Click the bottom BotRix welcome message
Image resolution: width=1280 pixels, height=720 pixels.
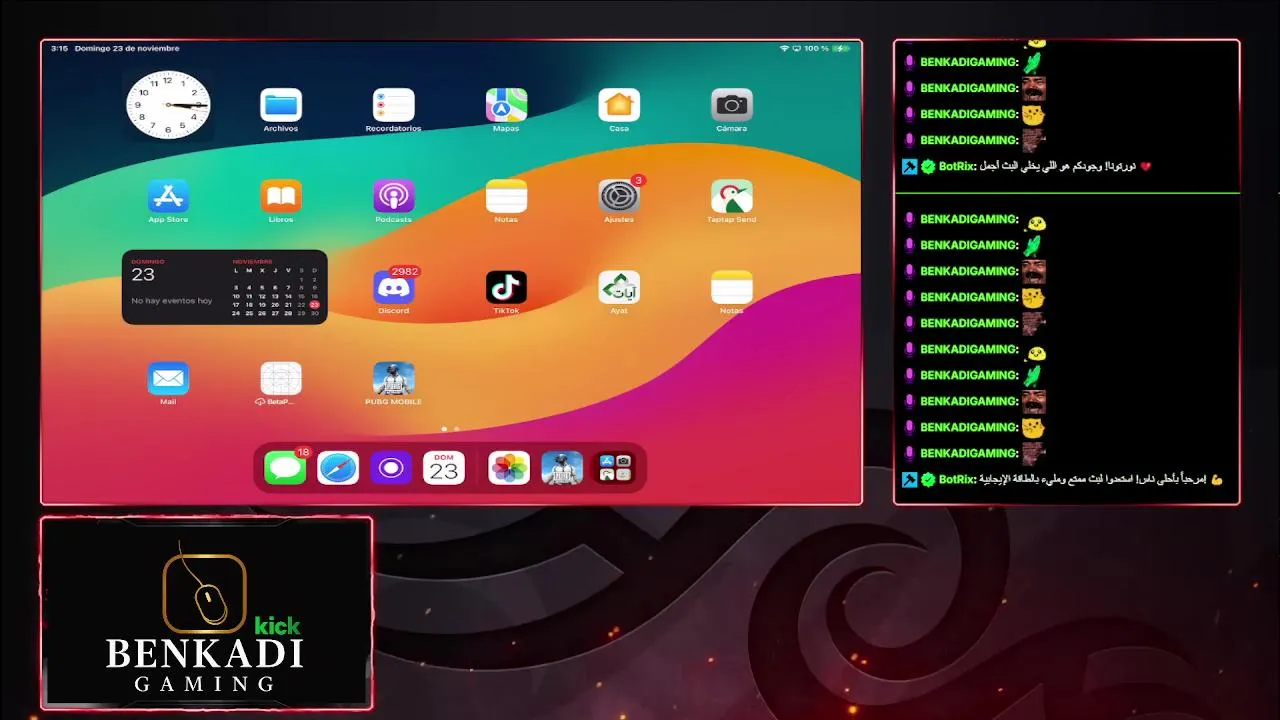(x=1062, y=479)
